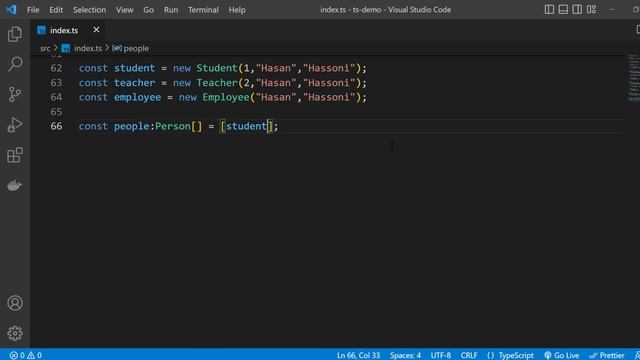
Task: Open the View menu
Action: pyautogui.click(x=124, y=10)
